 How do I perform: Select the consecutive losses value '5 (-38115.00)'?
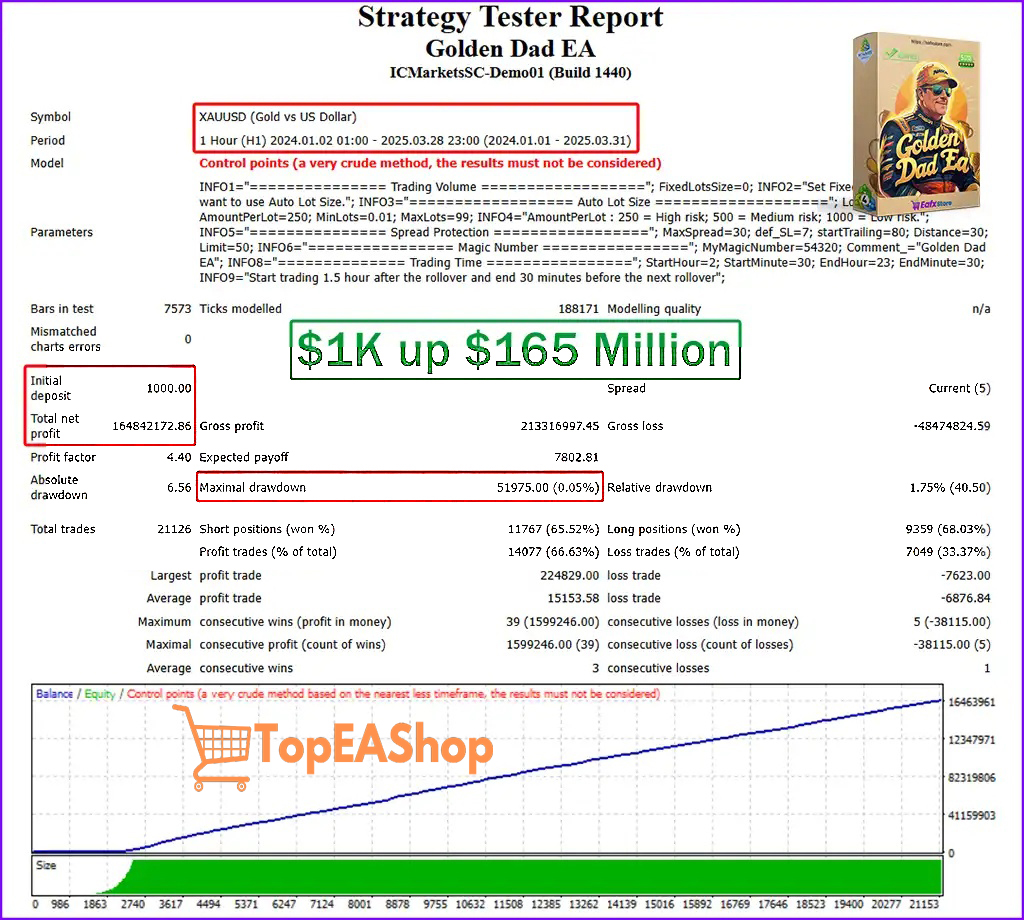[x=952, y=622]
